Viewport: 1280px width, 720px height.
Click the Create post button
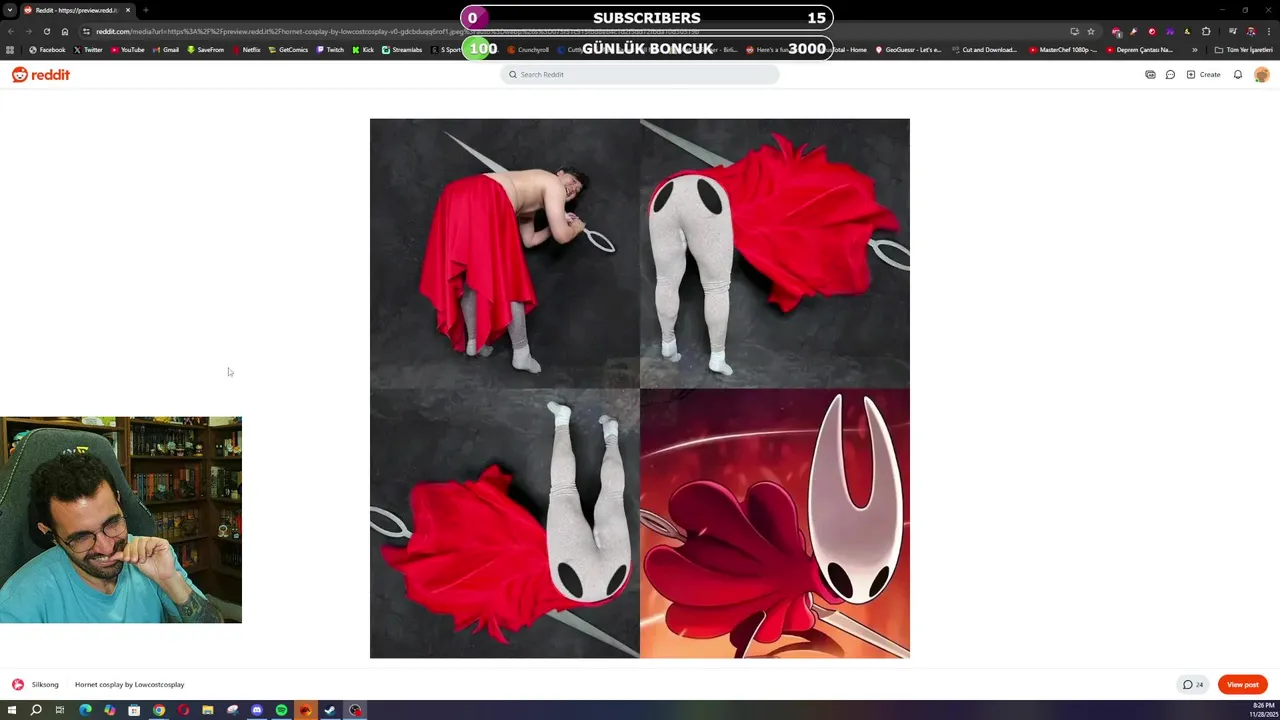click(x=1203, y=75)
